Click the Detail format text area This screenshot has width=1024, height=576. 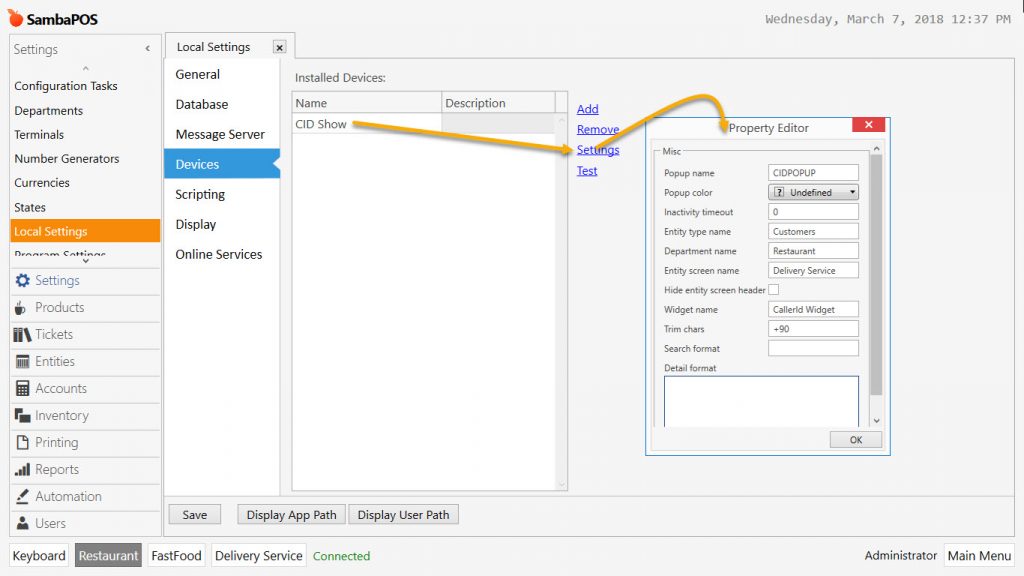[x=761, y=401]
